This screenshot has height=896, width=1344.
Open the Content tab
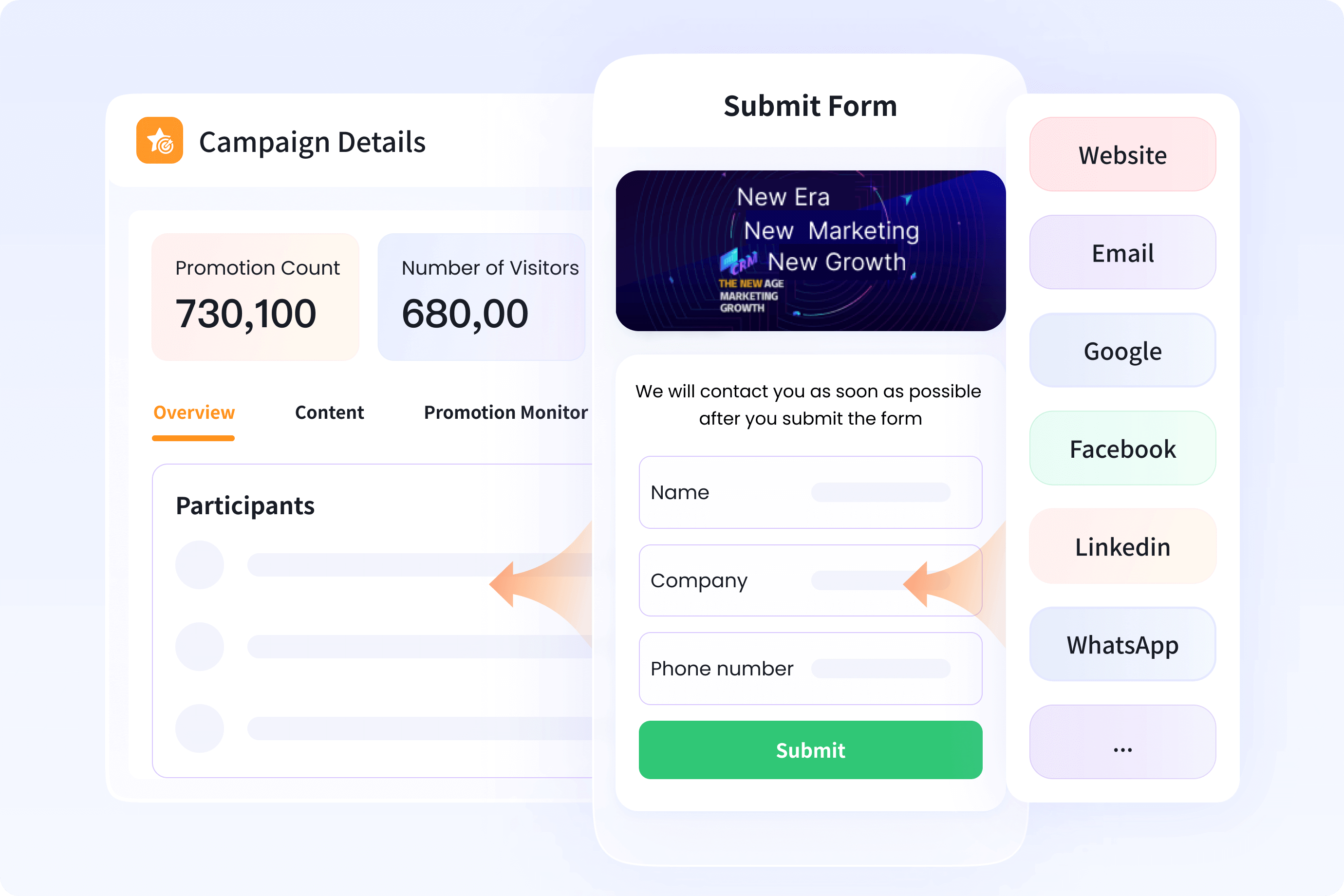329,412
